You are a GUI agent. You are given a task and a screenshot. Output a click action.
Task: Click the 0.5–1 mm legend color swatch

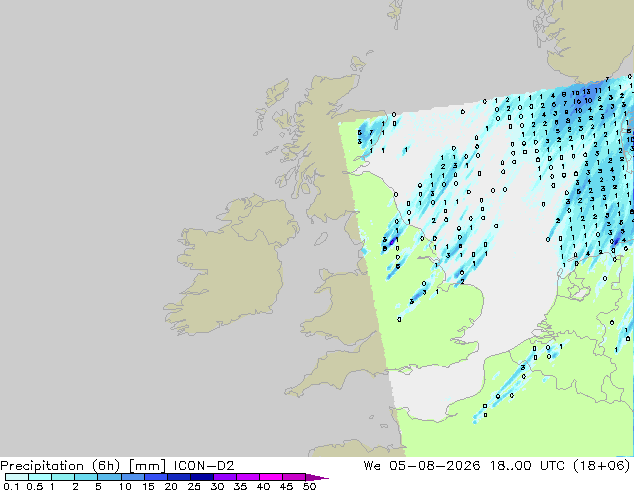tap(40, 477)
